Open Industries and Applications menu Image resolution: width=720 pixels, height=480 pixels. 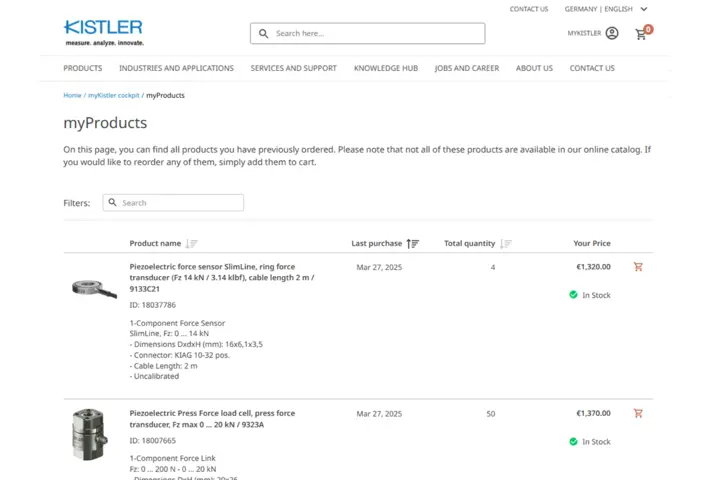(x=176, y=68)
